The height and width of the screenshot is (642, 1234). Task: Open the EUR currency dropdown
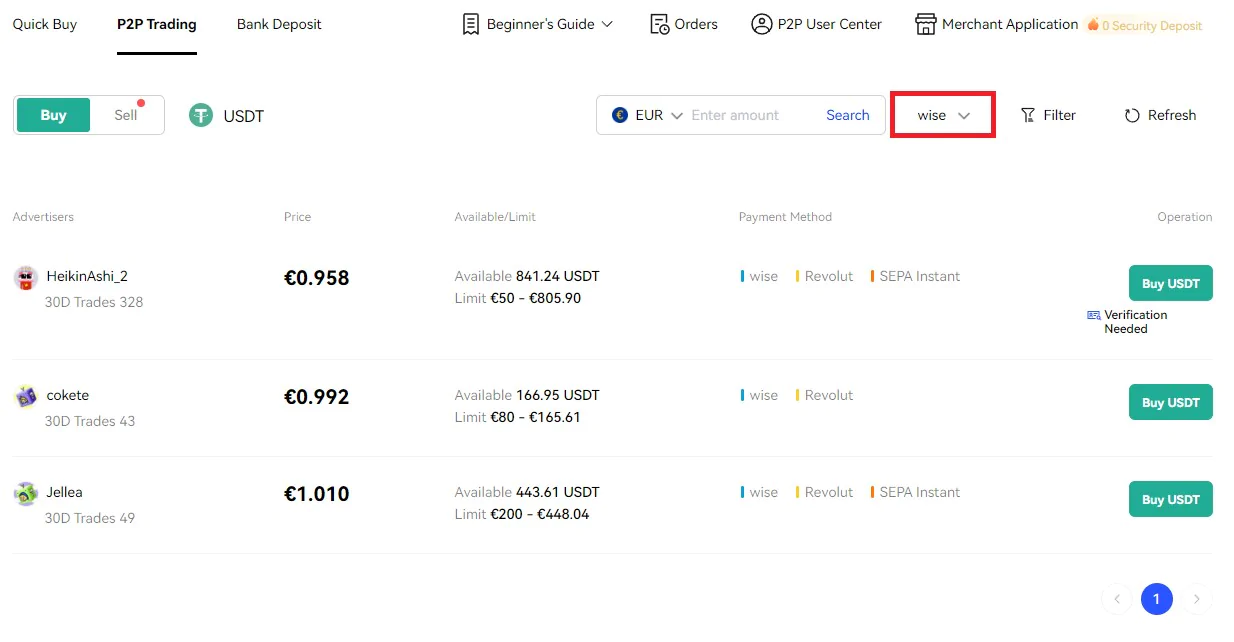point(648,115)
